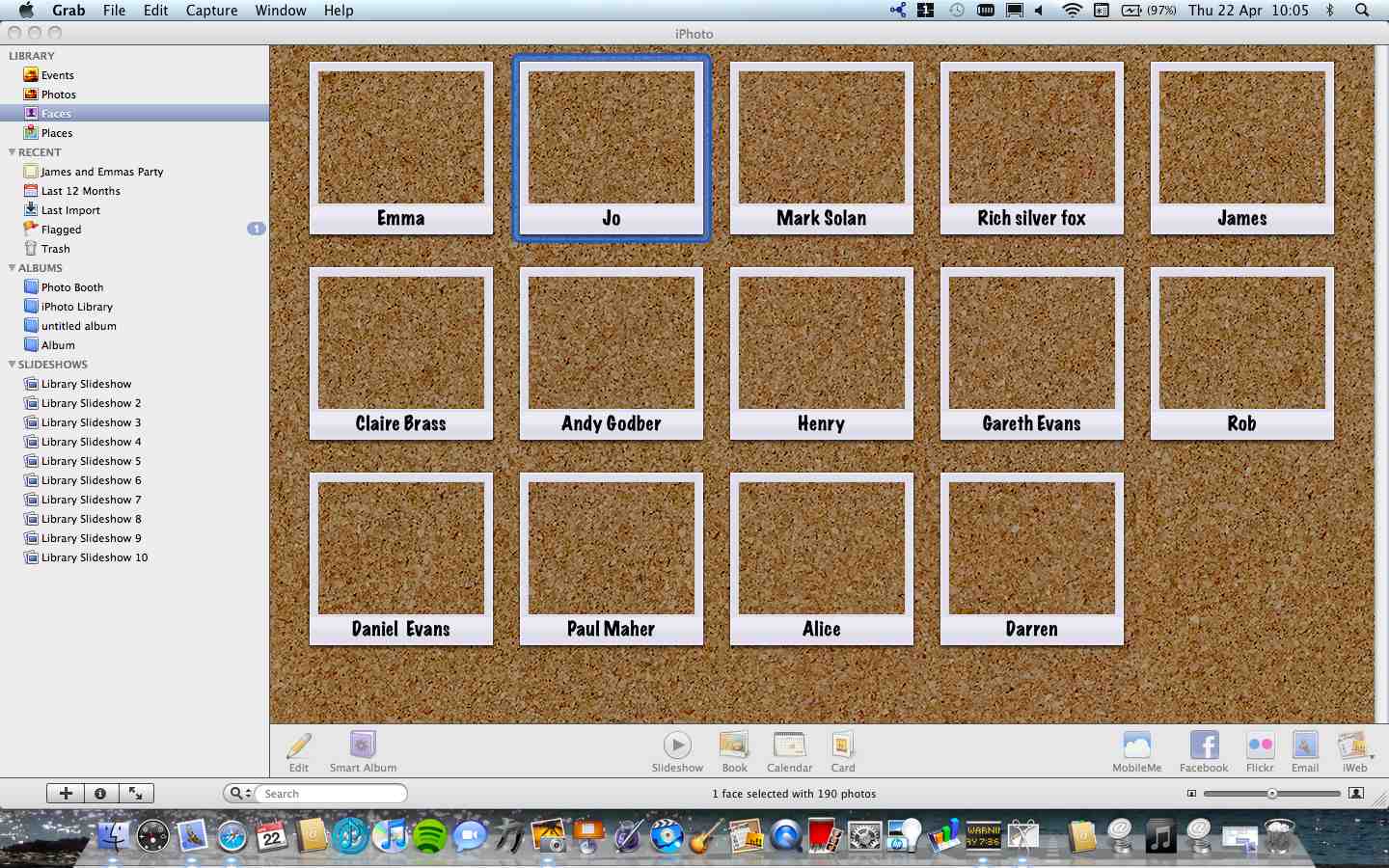Click the Wi-Fi status icon

pos(1072,11)
